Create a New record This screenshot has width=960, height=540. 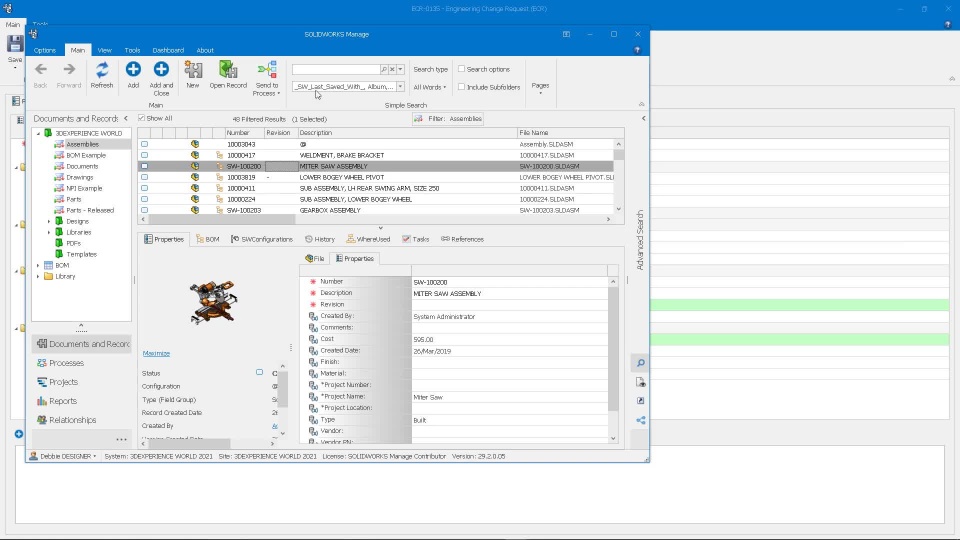[193, 75]
